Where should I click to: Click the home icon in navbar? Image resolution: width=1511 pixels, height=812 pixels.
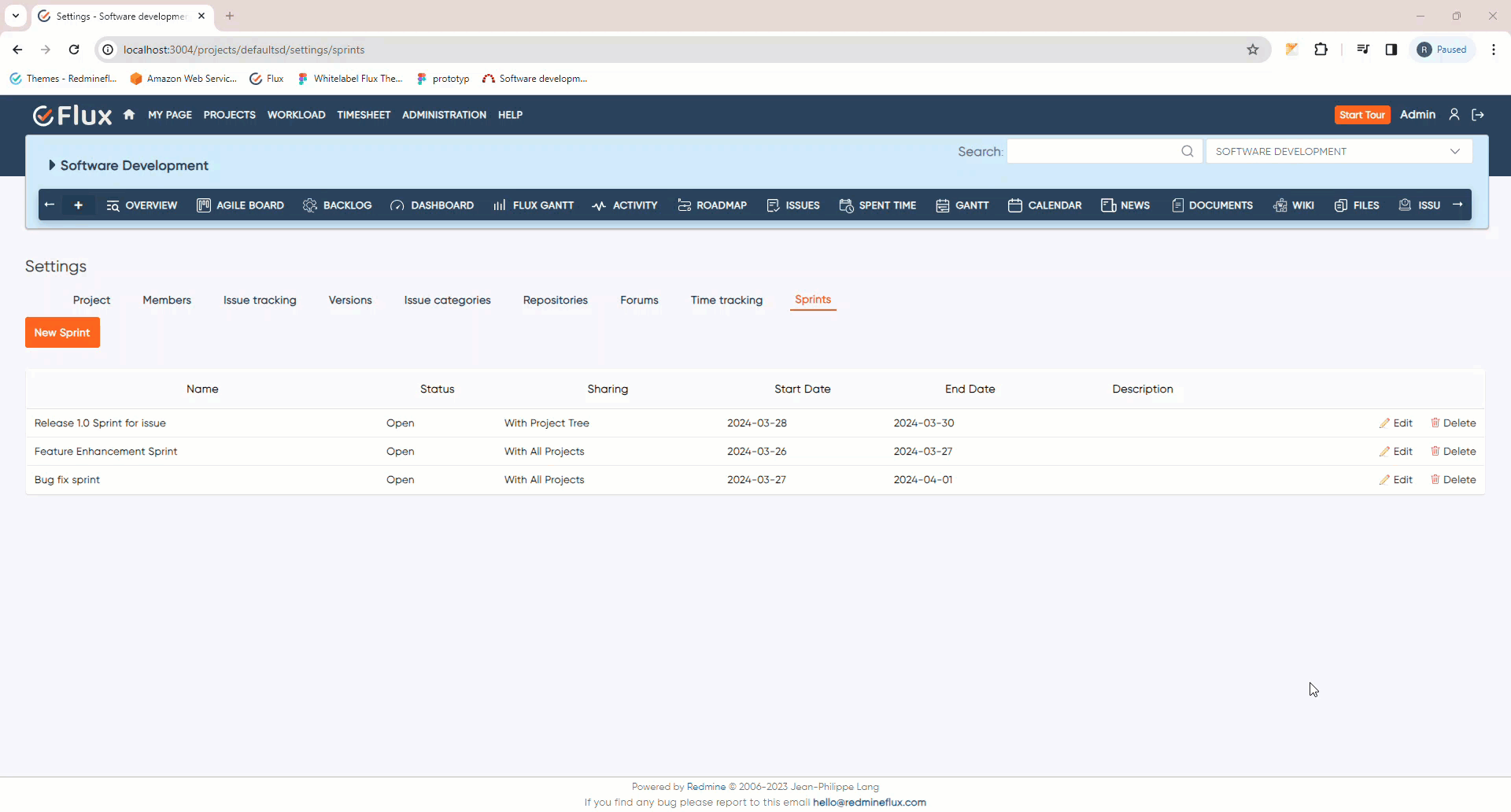point(129,115)
